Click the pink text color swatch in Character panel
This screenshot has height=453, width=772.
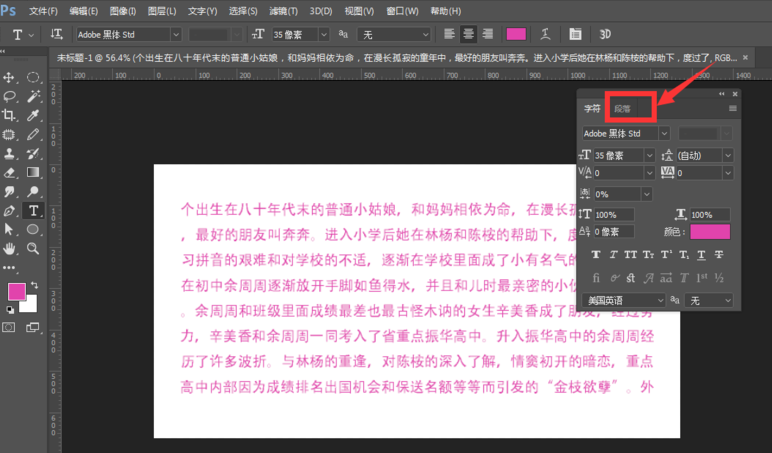click(x=710, y=232)
